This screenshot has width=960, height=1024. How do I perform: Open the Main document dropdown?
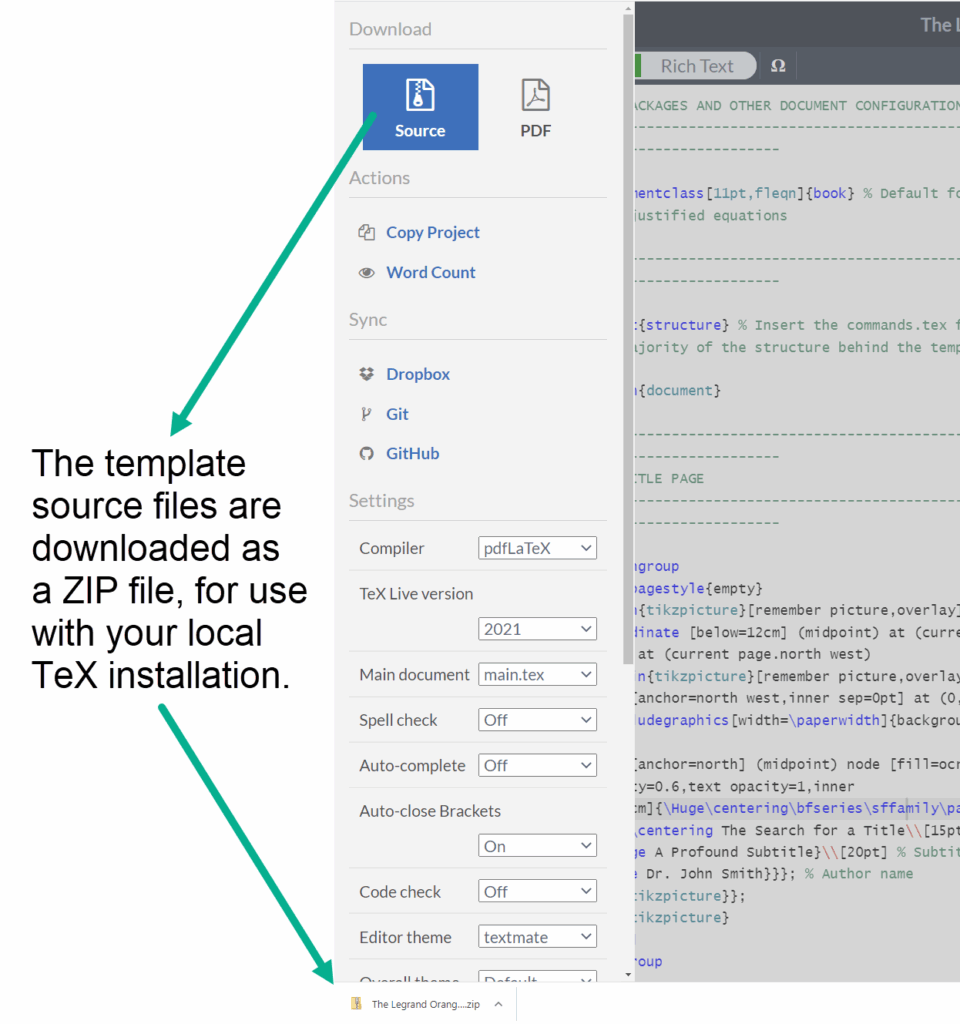(537, 675)
